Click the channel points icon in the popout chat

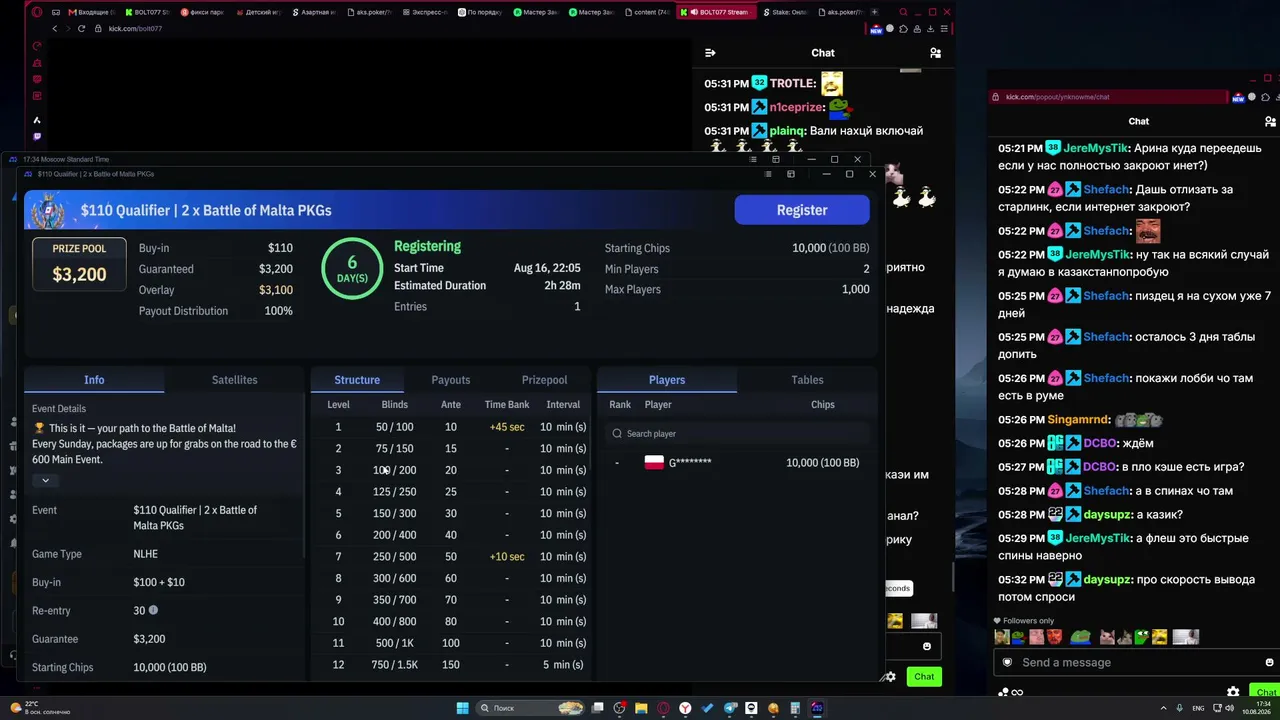point(1003,692)
